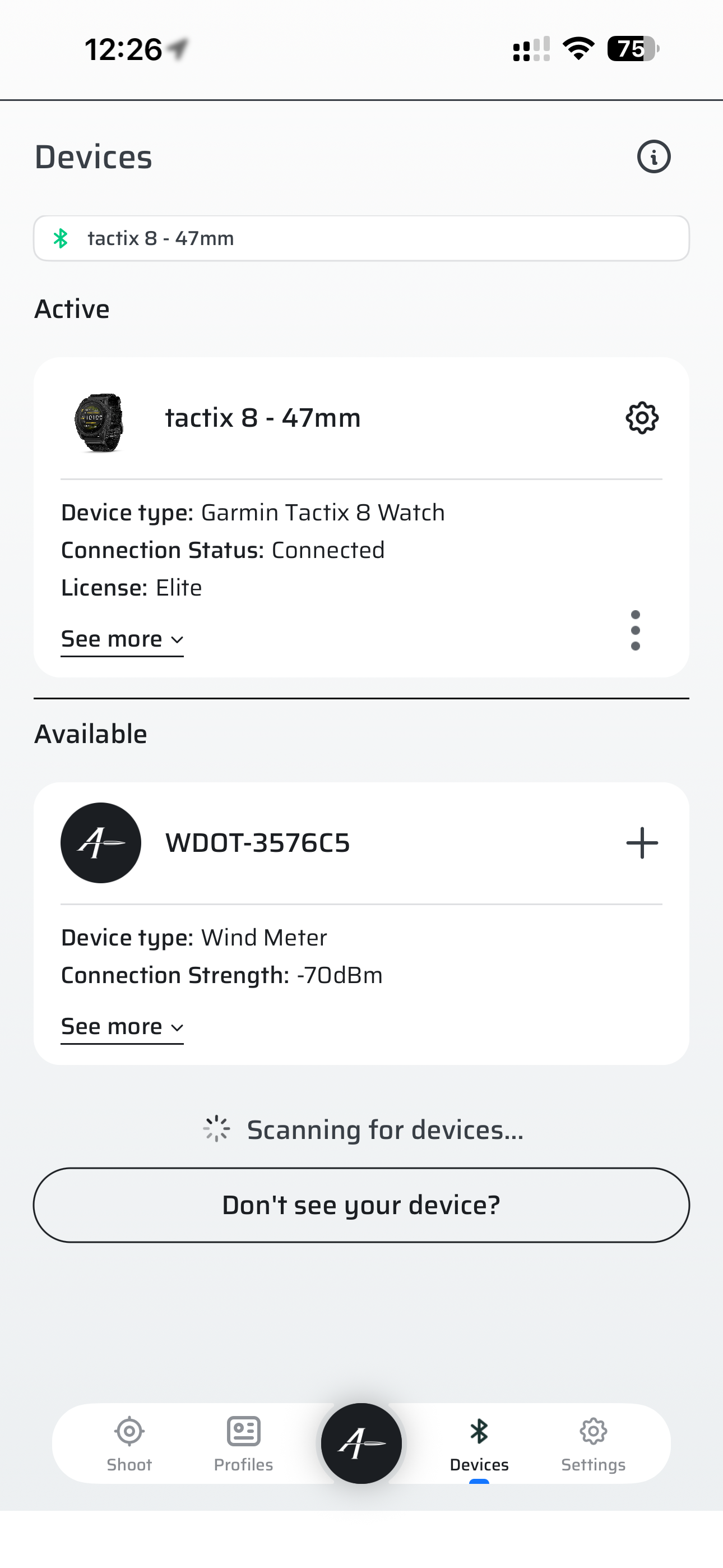Go to the Settings tab
Screen dimensions: 723x1568
click(x=593, y=1443)
